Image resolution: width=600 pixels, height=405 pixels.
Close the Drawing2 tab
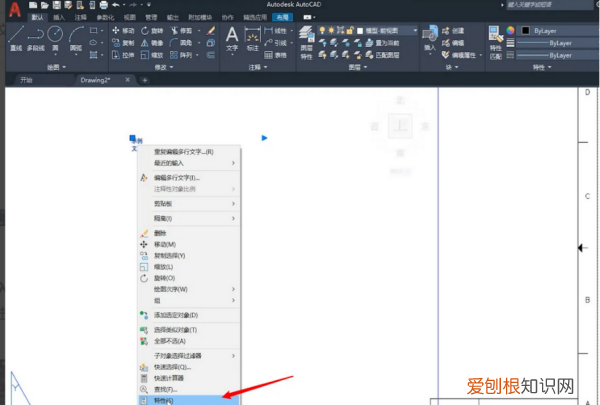[127, 80]
